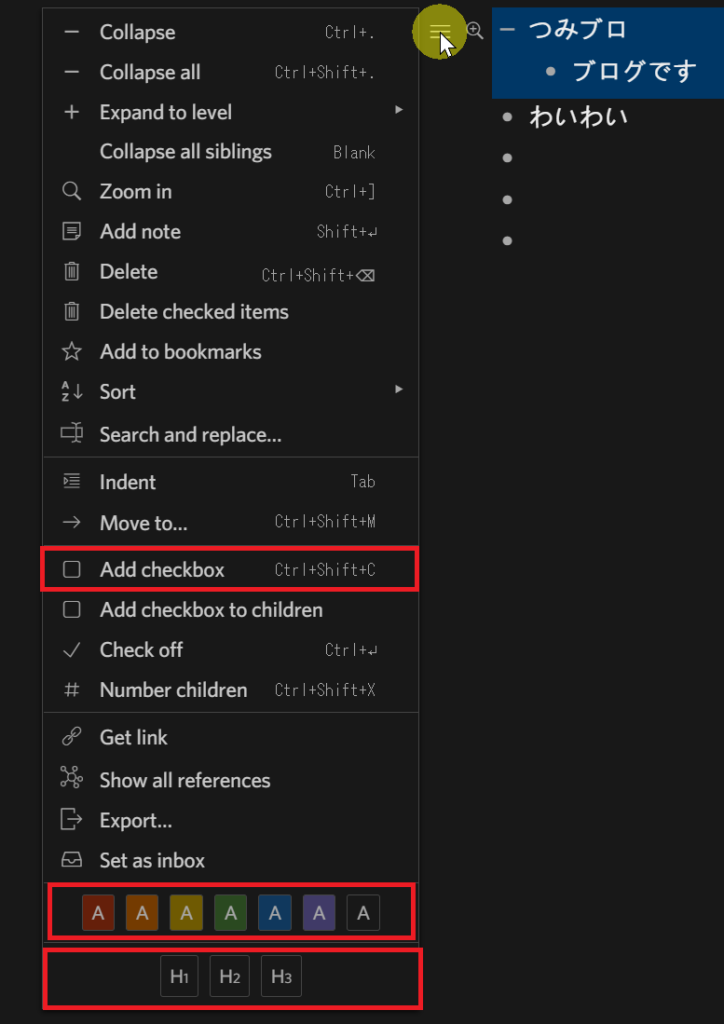Click the magnifier zoom icon next to つみブロ
The width and height of the screenshot is (724, 1024).
click(x=475, y=30)
